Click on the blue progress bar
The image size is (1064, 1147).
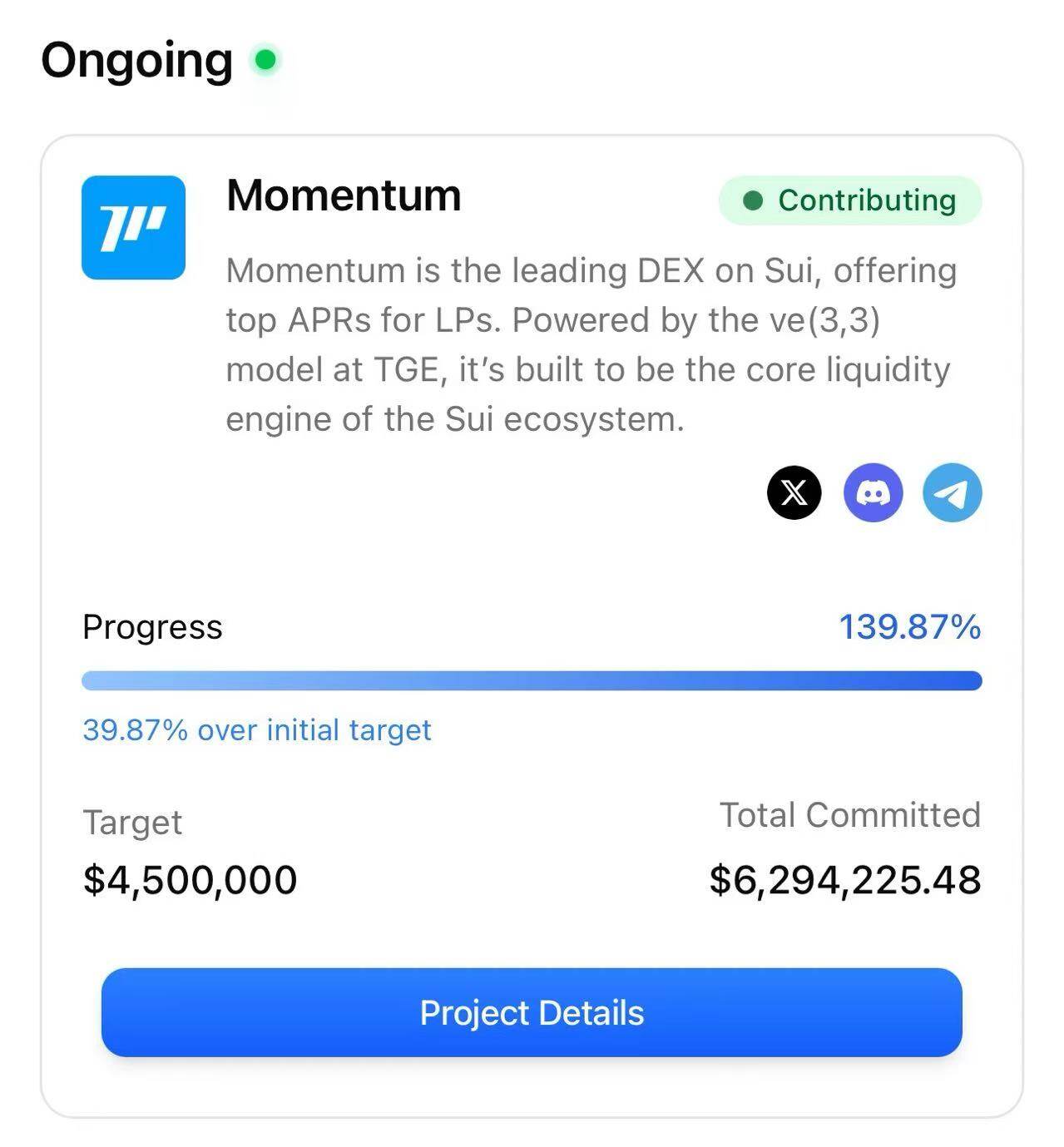click(532, 680)
